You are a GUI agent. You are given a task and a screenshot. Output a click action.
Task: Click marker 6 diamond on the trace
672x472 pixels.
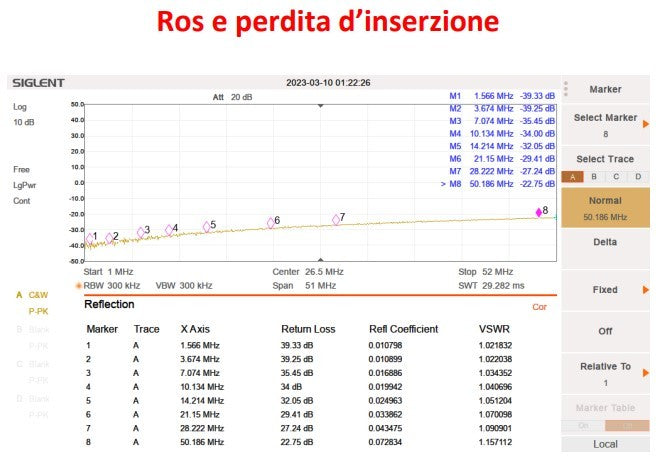click(x=271, y=223)
